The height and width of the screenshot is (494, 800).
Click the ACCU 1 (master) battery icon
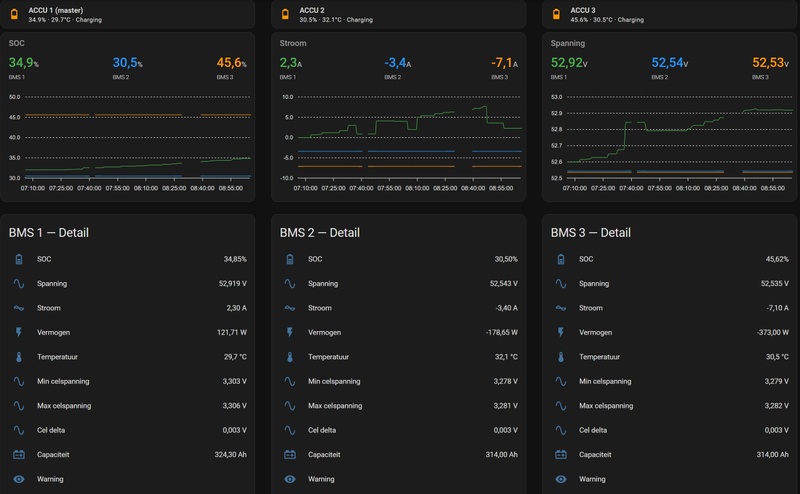coord(14,14)
